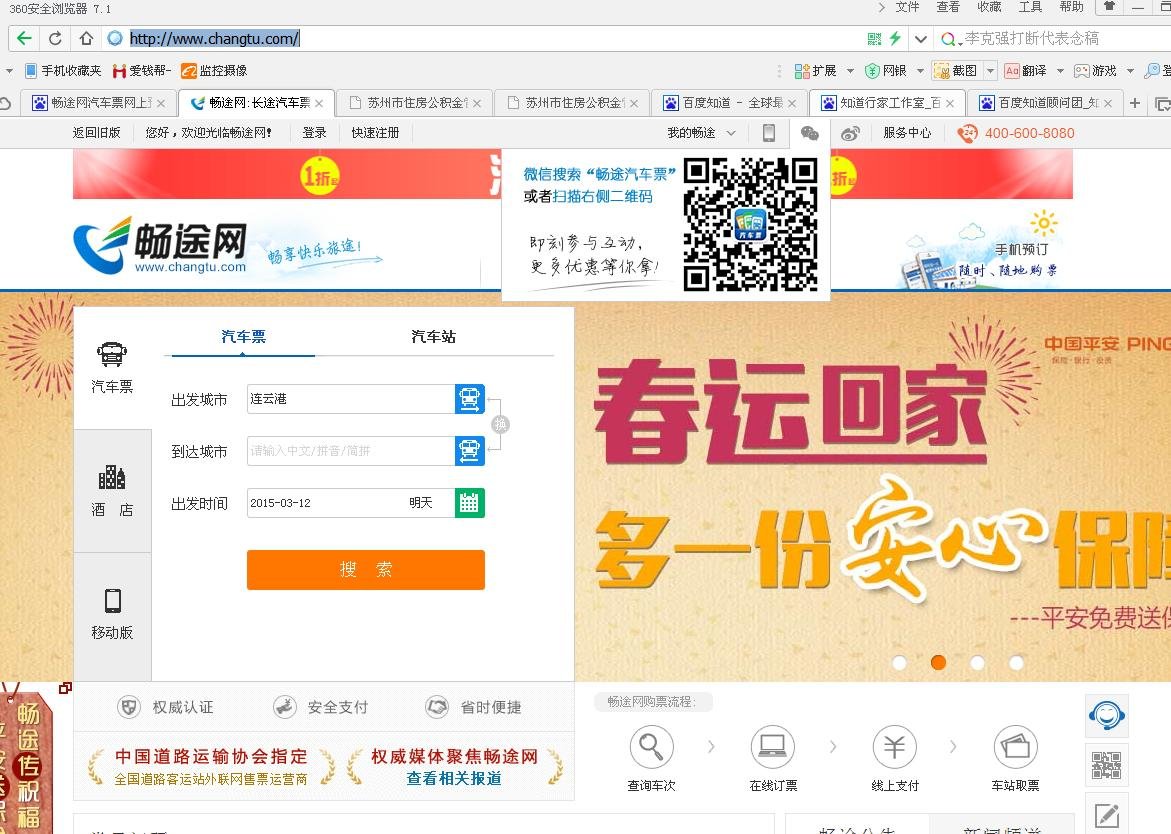This screenshot has width=1171, height=834.
Task: Switch to the 汽车站 tab
Action: click(x=432, y=337)
